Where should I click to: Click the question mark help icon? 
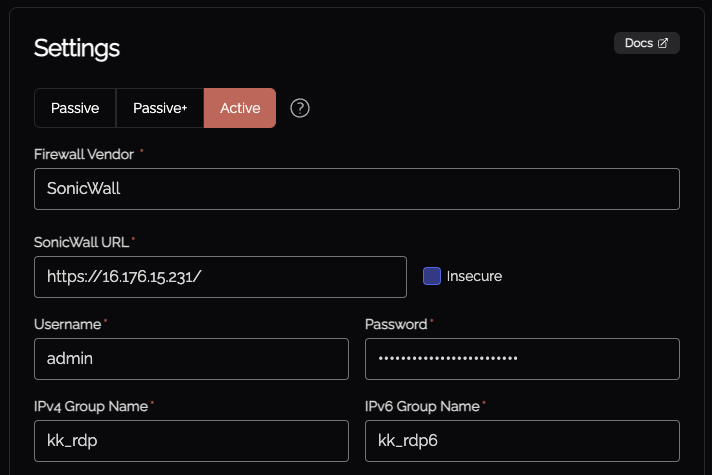pos(299,108)
